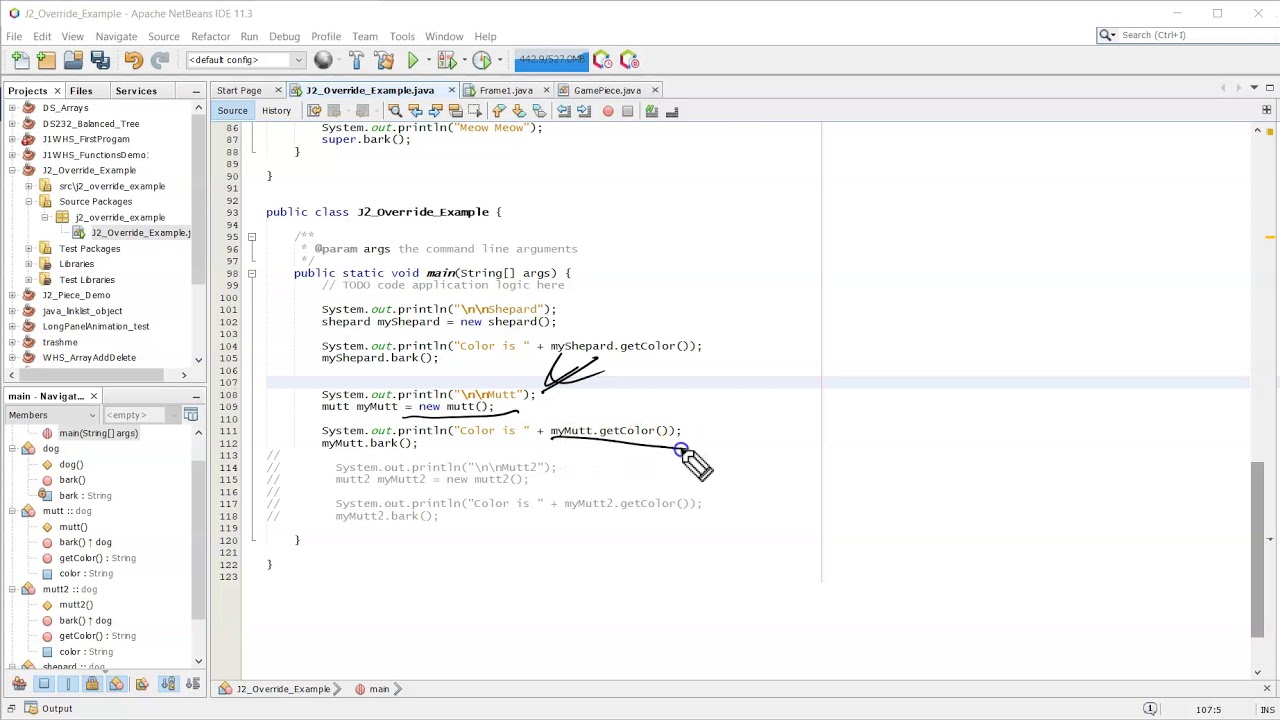The image size is (1280, 720).
Task: Click the main breadcrumb item
Action: (x=378, y=689)
